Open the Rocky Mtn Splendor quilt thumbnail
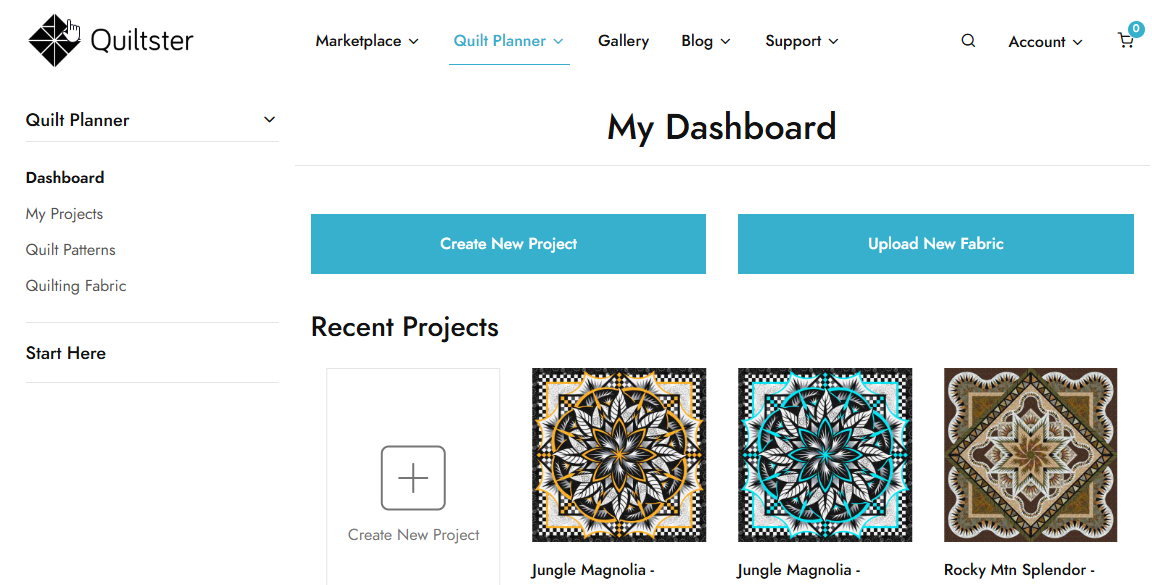Screen dimensions: 1152x585 (x=1030, y=455)
